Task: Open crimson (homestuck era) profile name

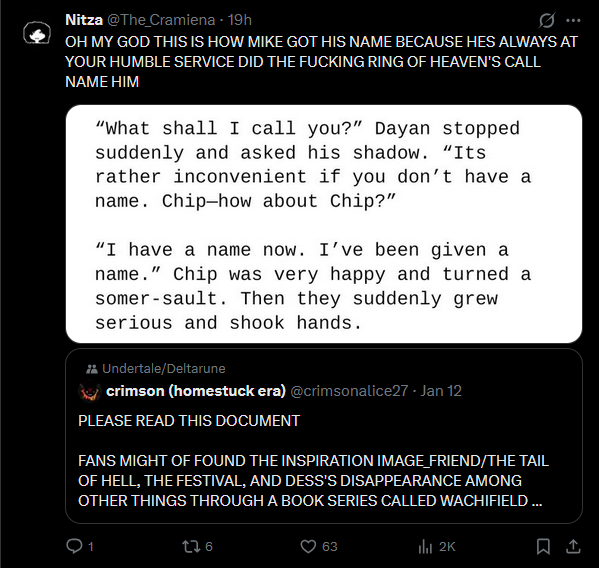Action: pos(196,391)
